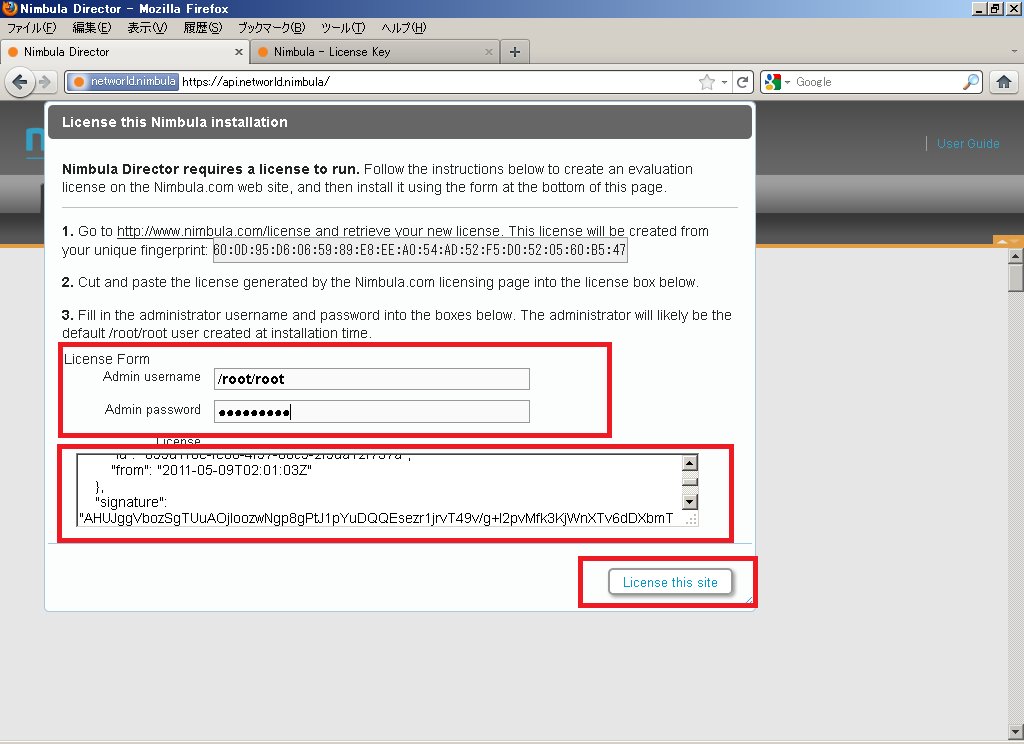Click the Firefox back arrow button
The image size is (1024, 744).
pyautogui.click(x=20, y=82)
